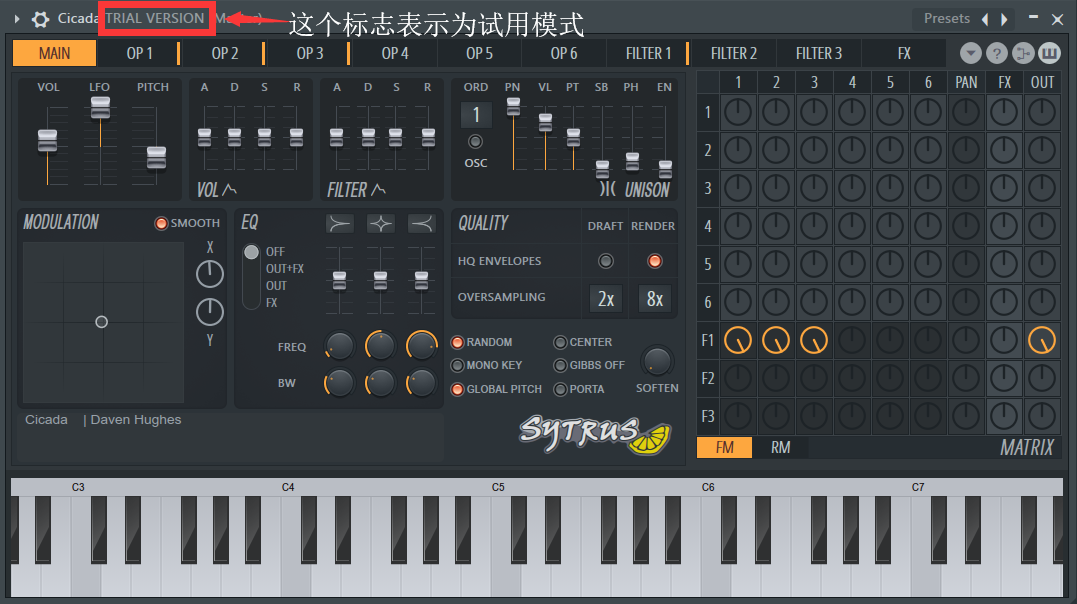
Task: Click the SOFTEN knob
Action: 657,361
